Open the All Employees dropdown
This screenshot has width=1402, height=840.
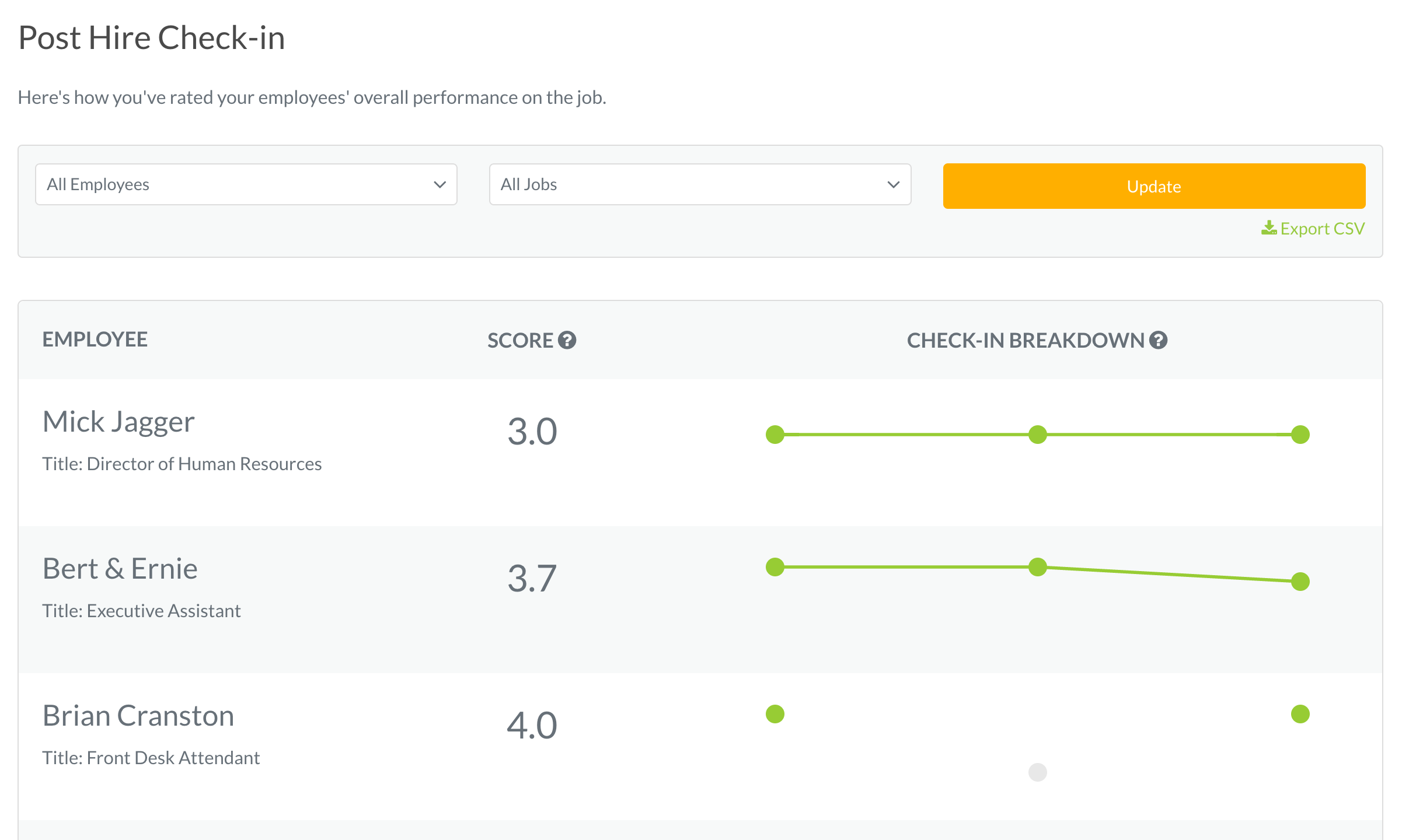(x=246, y=184)
